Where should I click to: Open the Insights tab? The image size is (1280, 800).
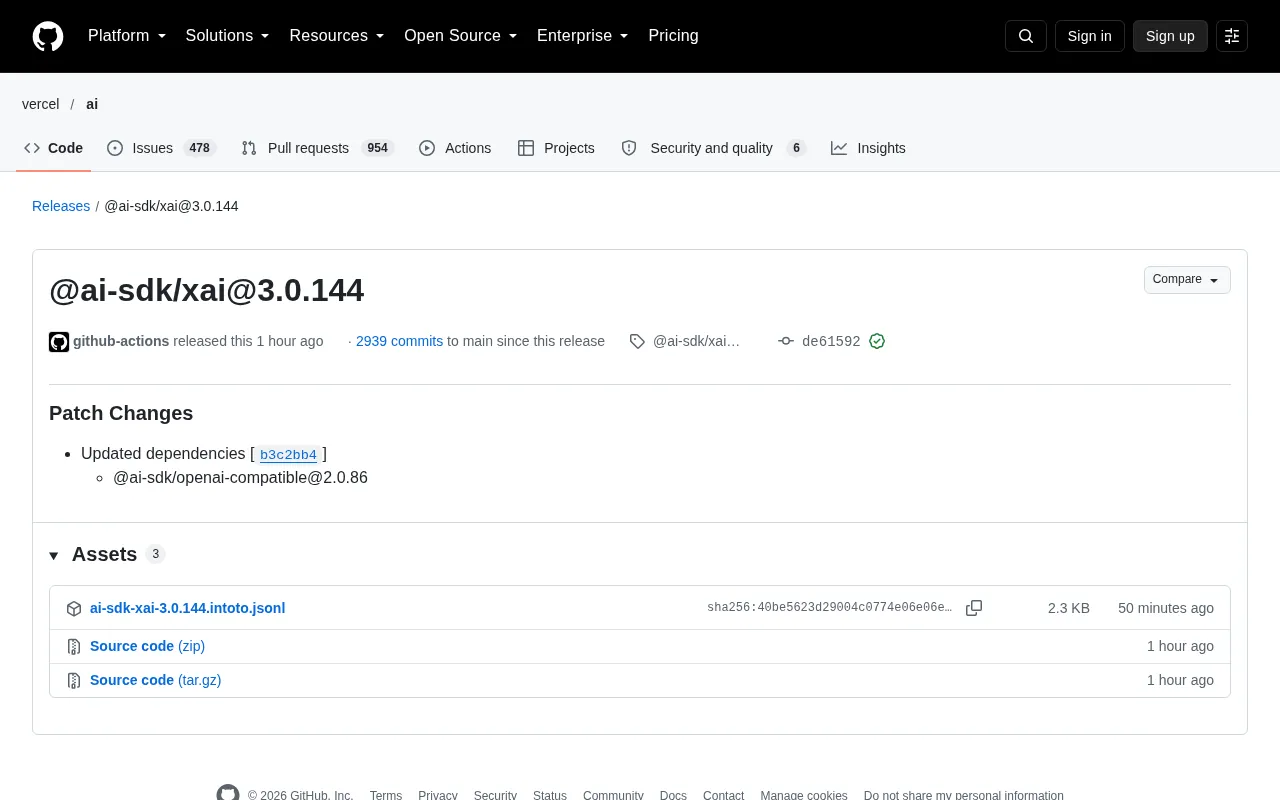coord(868,148)
